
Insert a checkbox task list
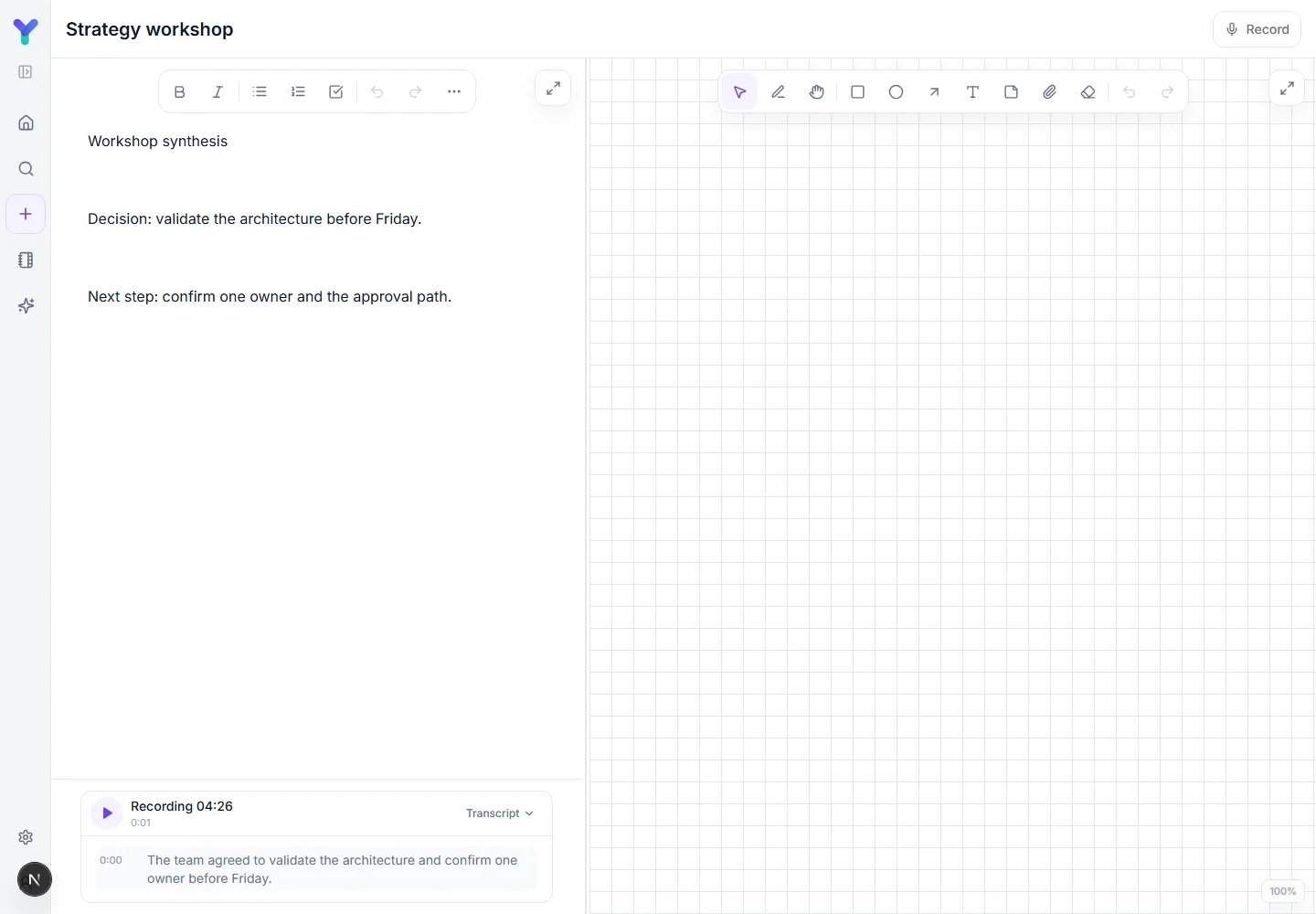coord(336,91)
